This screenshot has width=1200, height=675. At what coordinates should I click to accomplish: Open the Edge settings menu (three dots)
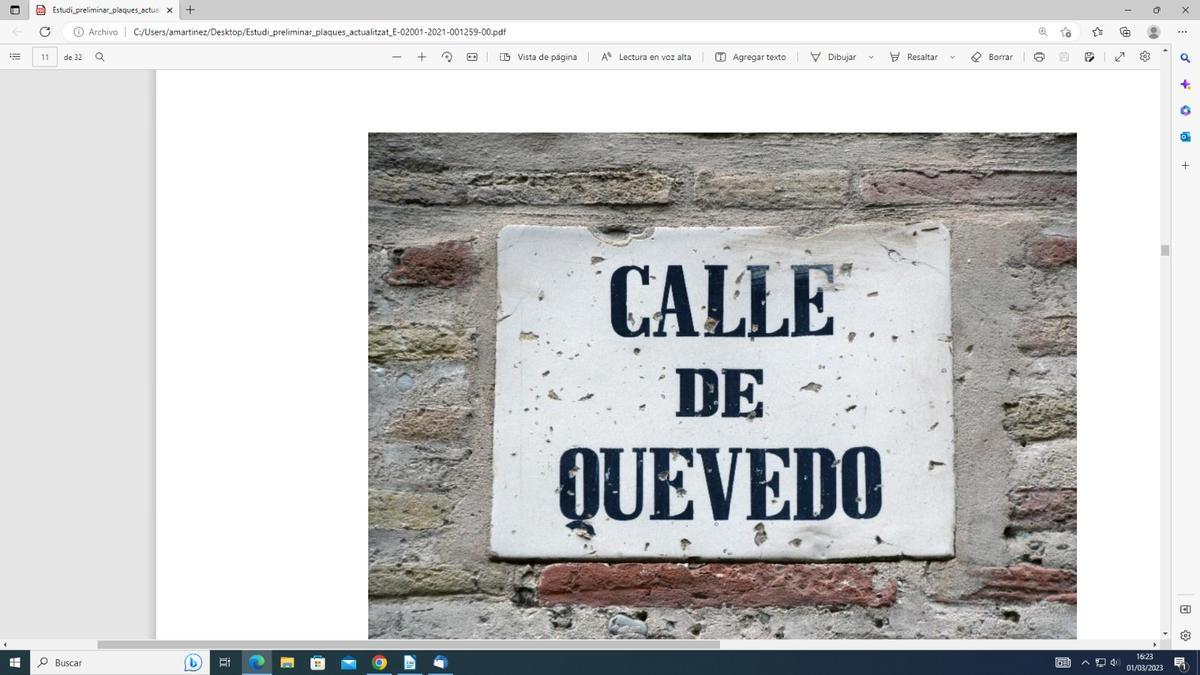point(1183,31)
